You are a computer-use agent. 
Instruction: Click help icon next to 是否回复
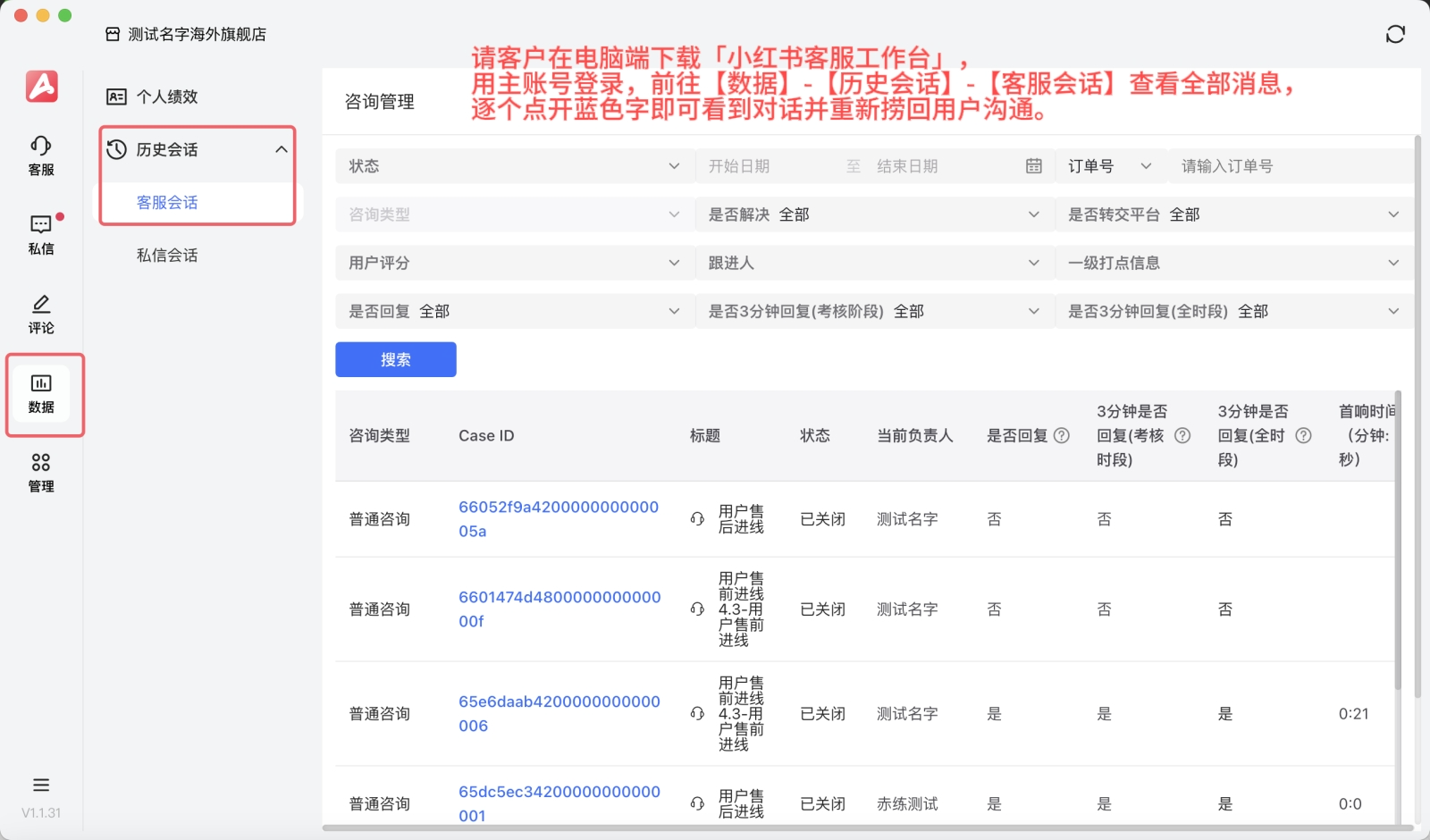coord(1062,435)
